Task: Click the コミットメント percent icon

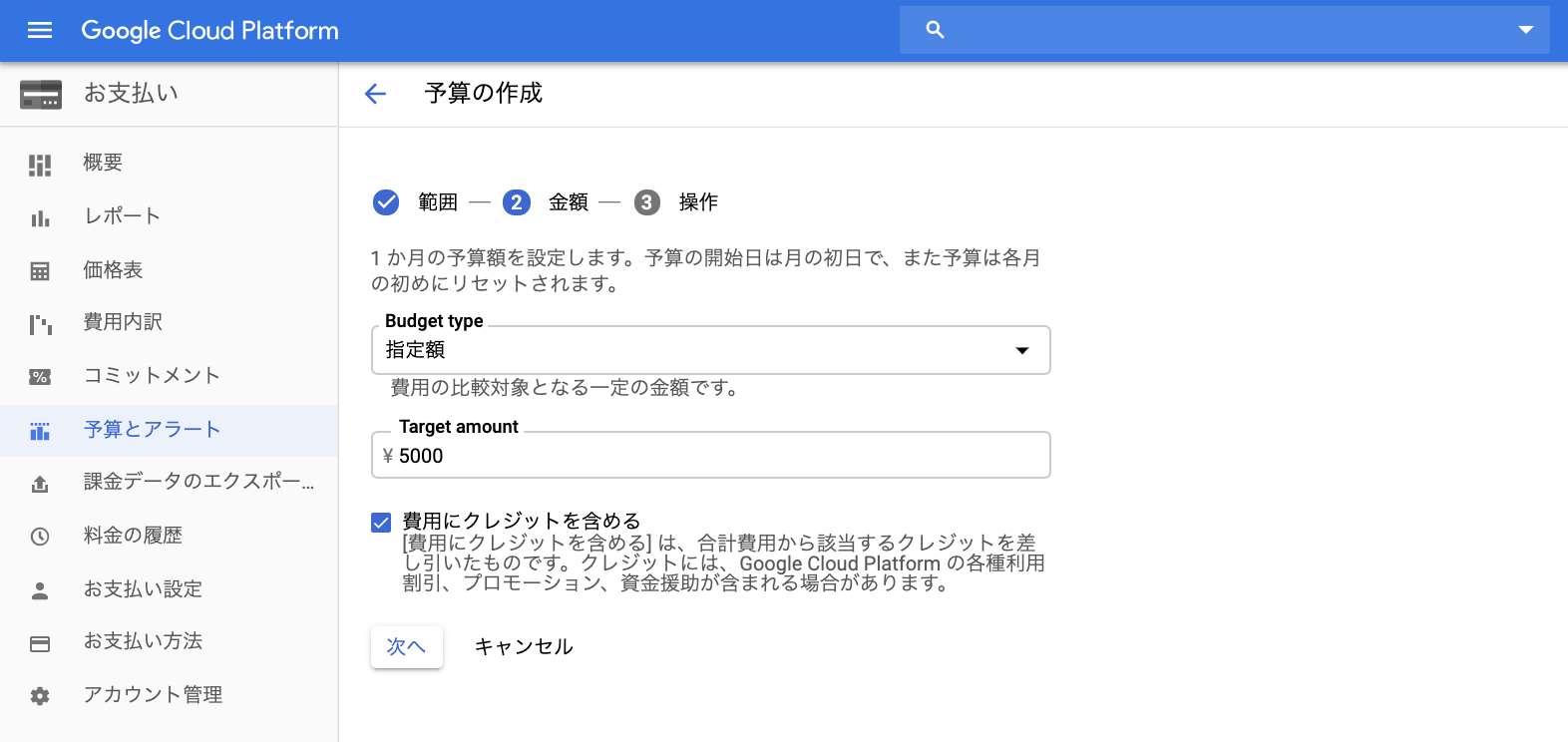Action: (x=40, y=377)
